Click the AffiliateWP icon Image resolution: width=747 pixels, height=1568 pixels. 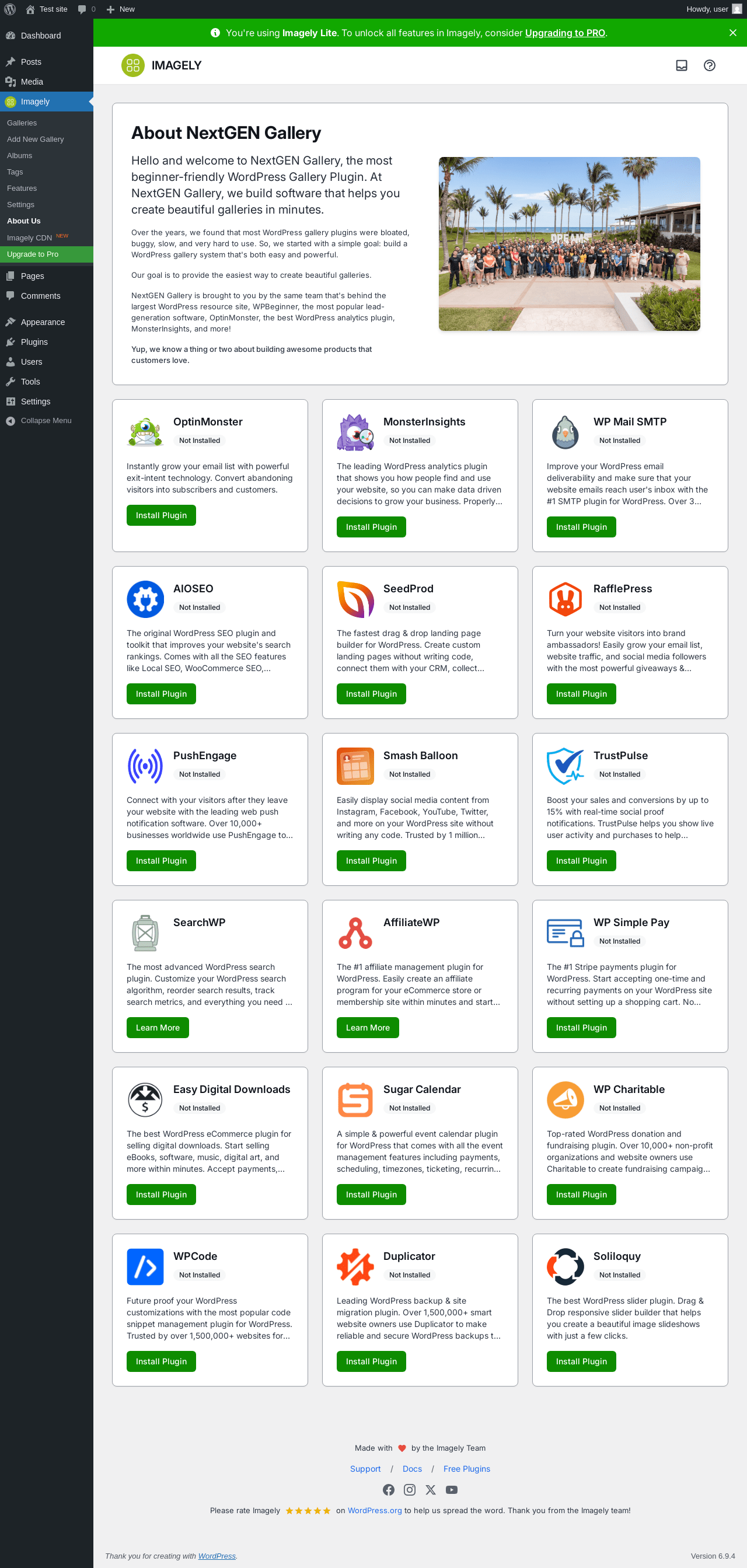coord(355,933)
